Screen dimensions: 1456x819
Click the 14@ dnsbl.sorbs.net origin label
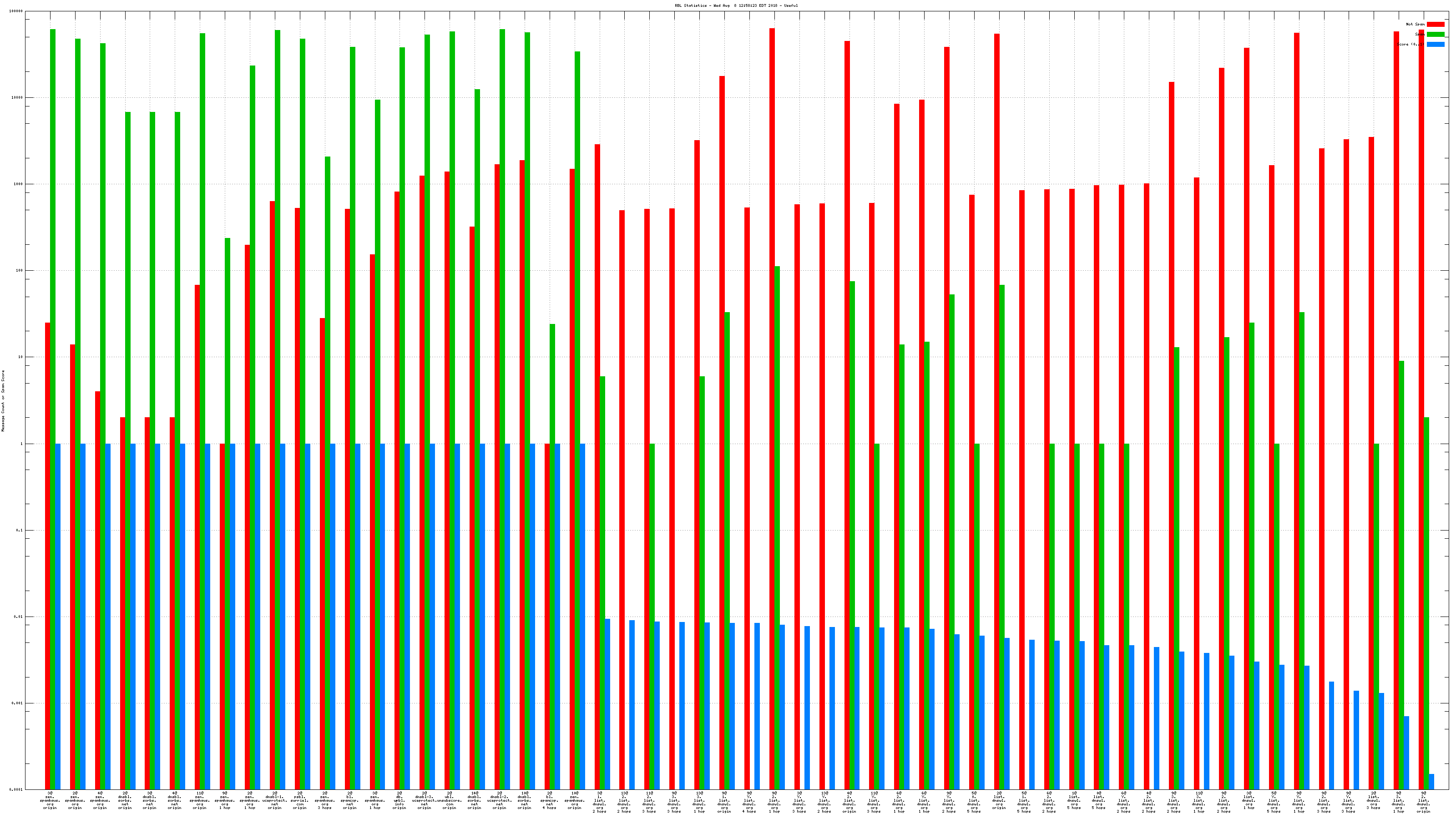(474, 800)
